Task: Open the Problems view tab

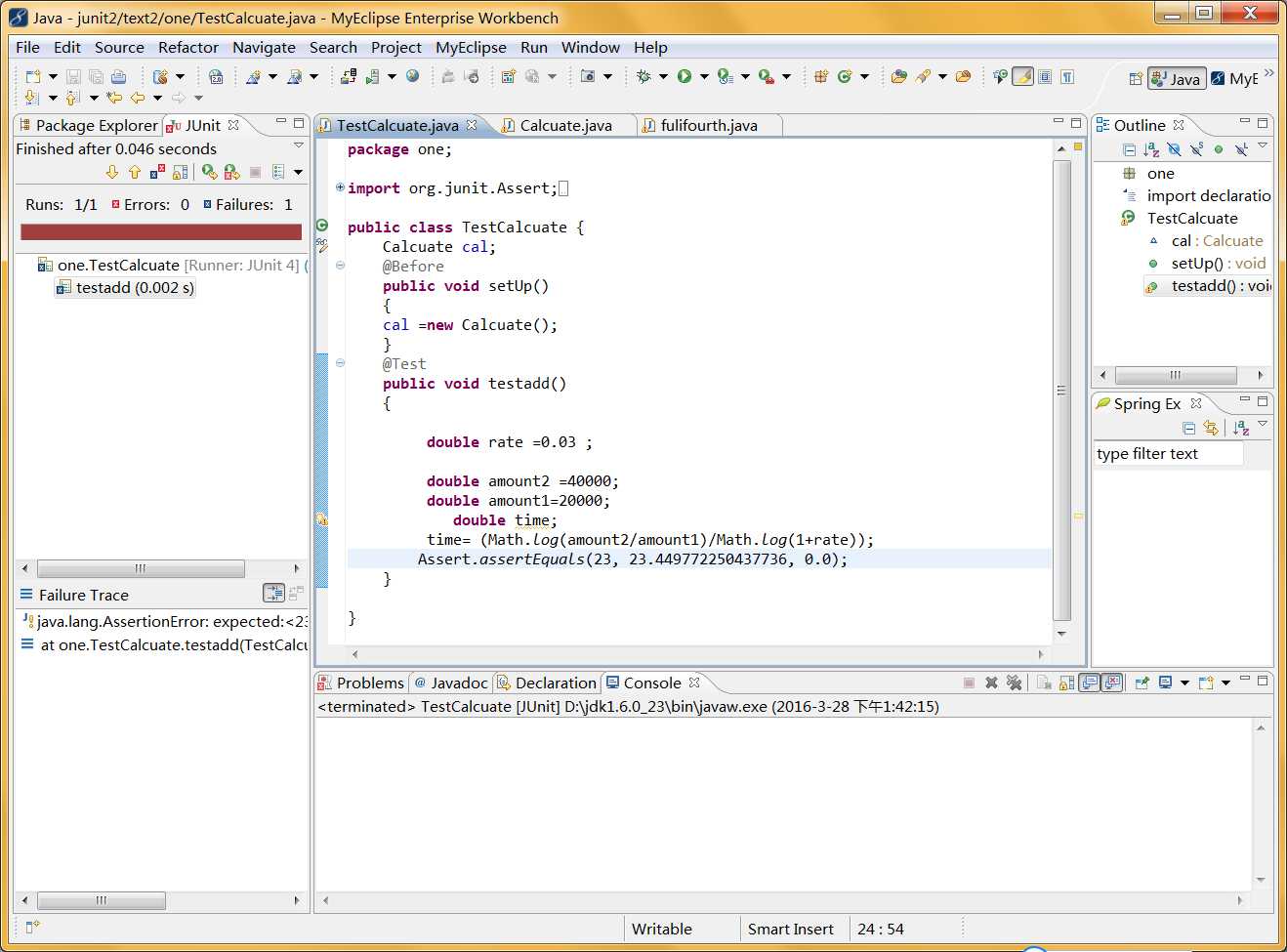Action: click(360, 683)
